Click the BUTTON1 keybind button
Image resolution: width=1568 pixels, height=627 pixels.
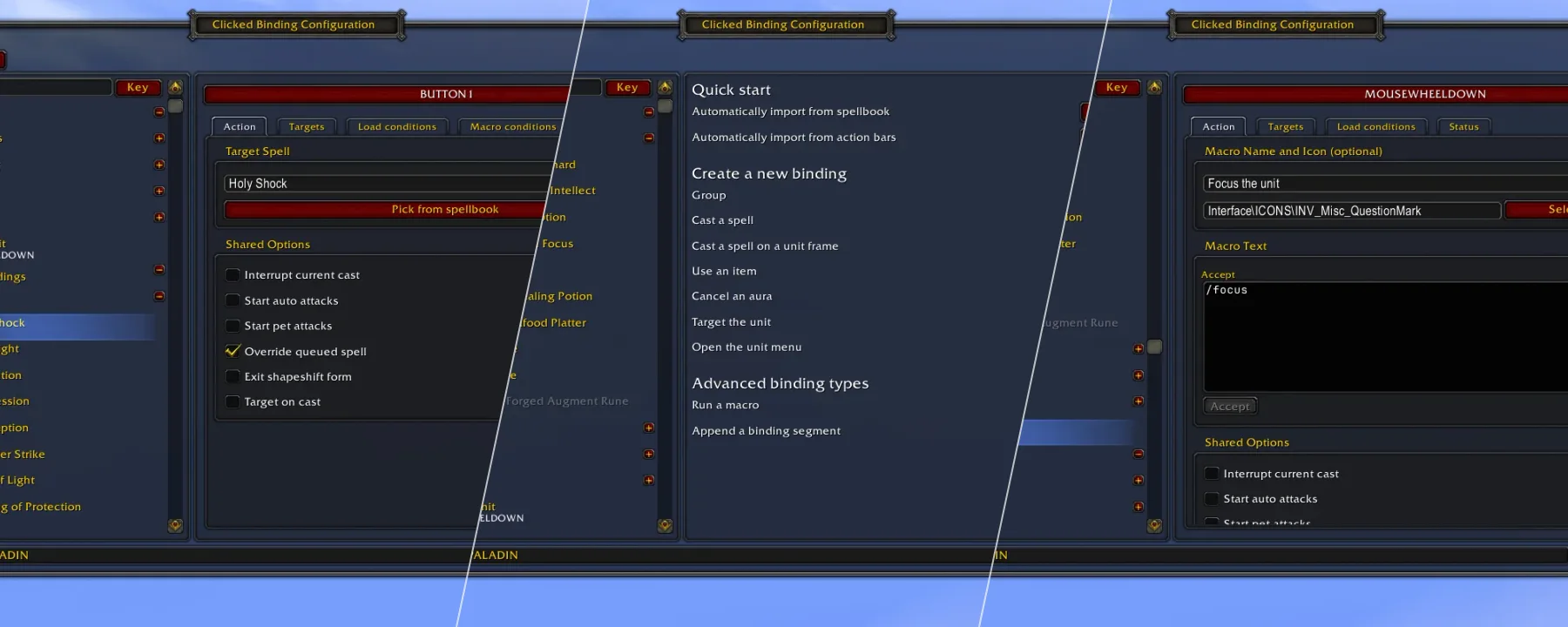tap(387, 94)
